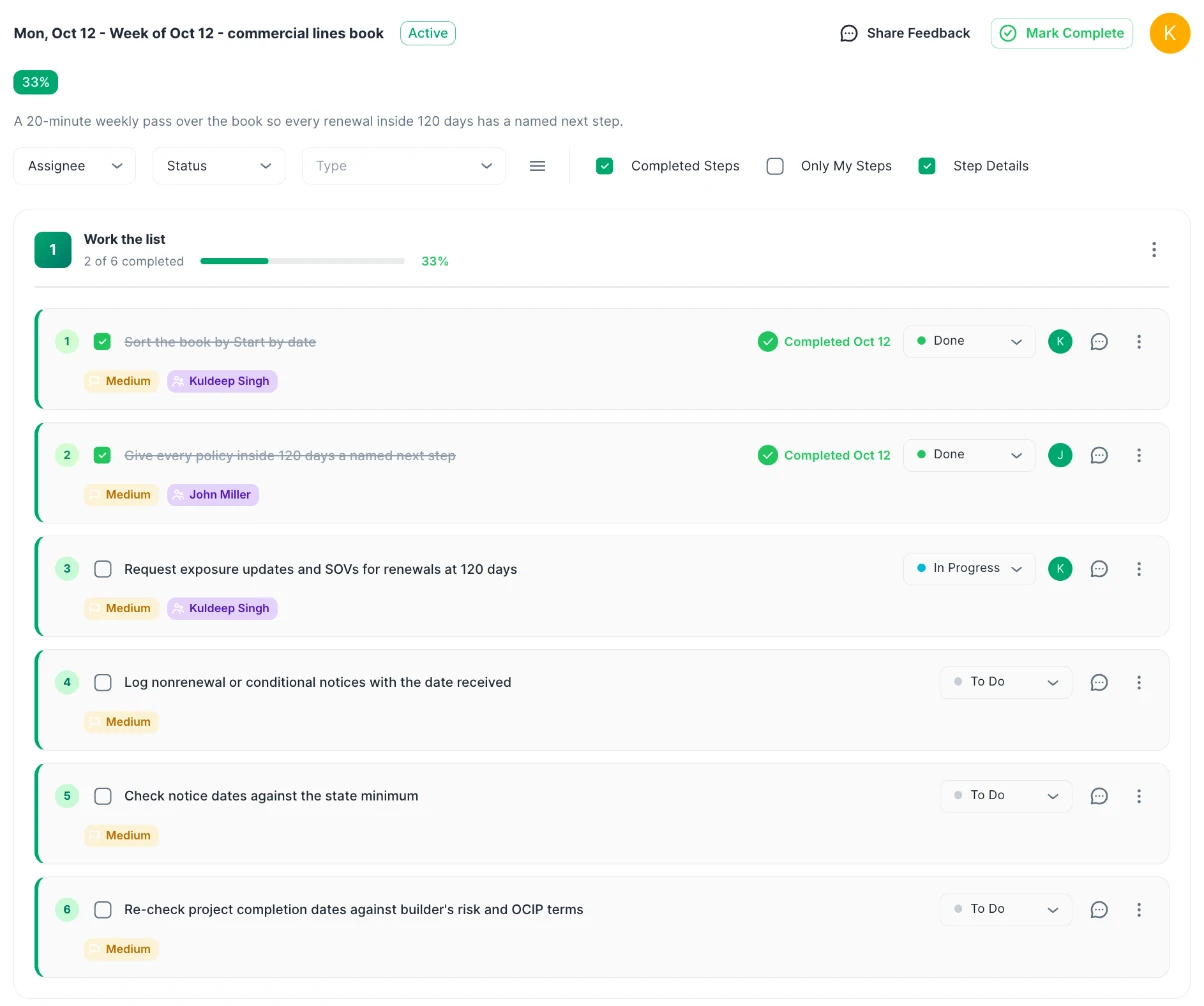The height and width of the screenshot is (1006, 1204).
Task: Open comments for step 1 Sort the book
Action: click(1099, 342)
